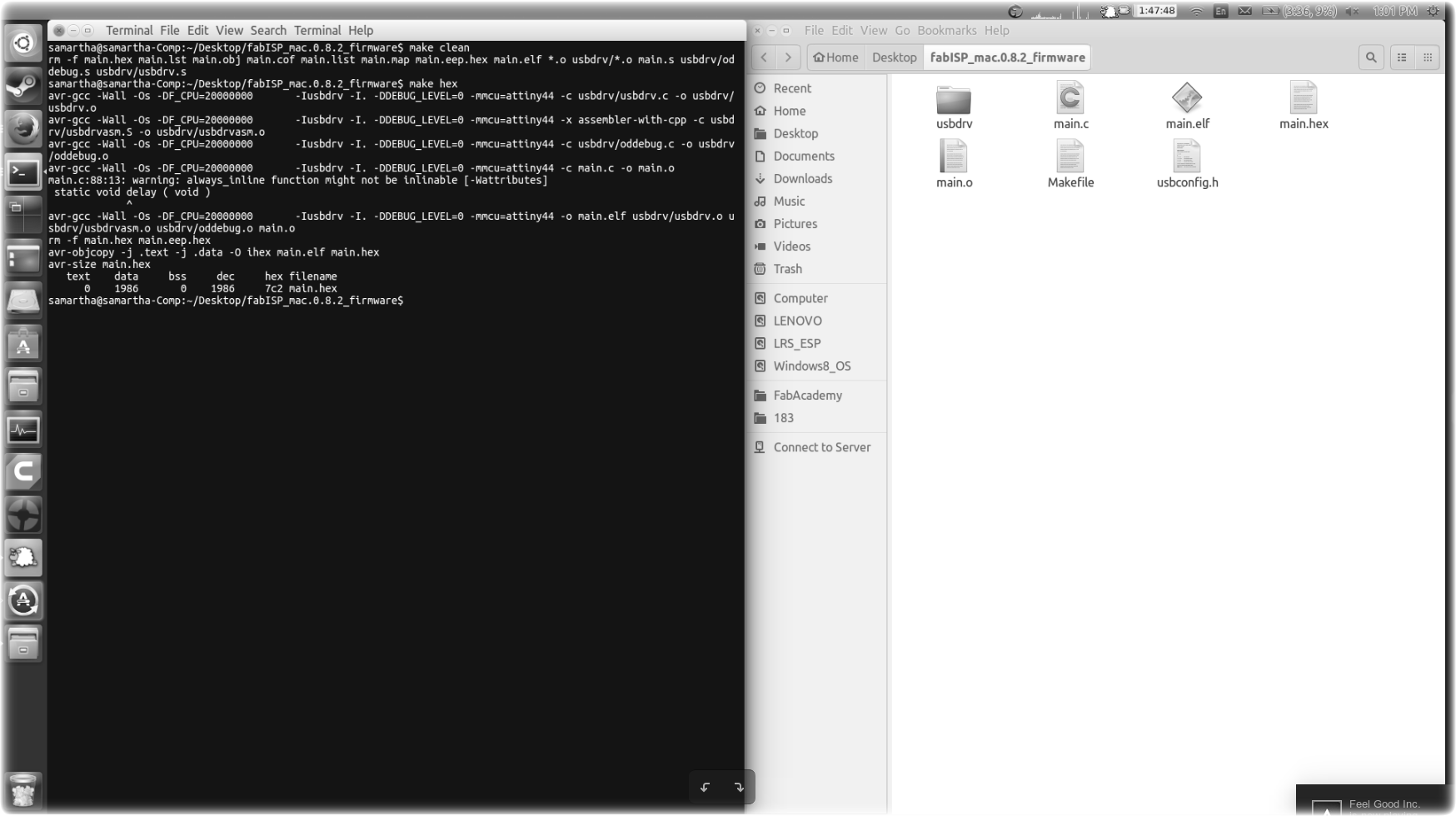Click the Desktop path button in Files
The width and height of the screenshot is (1456, 816).
coord(894,57)
